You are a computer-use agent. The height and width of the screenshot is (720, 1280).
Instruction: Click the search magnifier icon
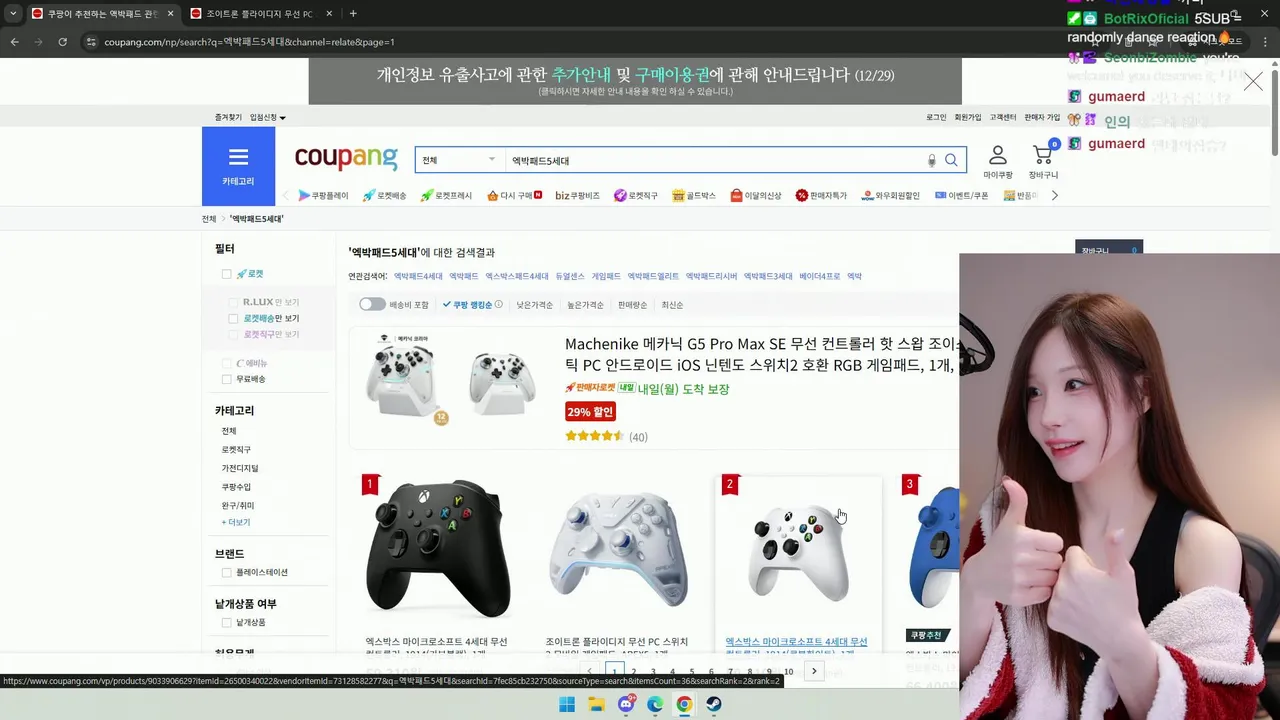click(951, 160)
